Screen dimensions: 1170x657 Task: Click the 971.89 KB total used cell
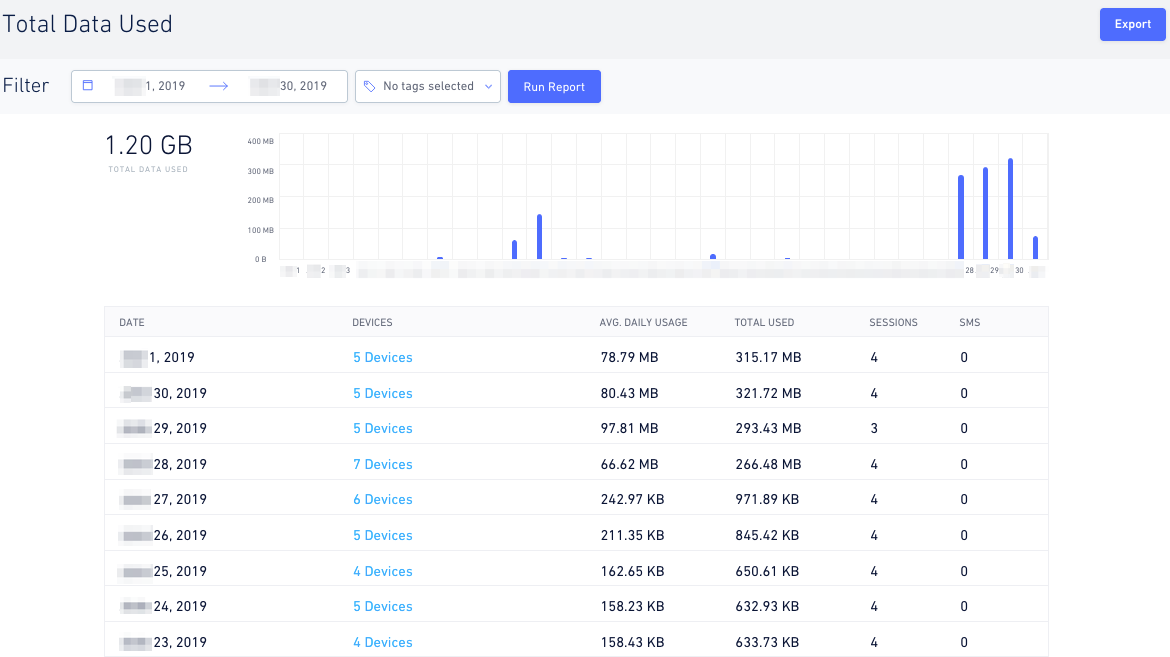tap(767, 499)
